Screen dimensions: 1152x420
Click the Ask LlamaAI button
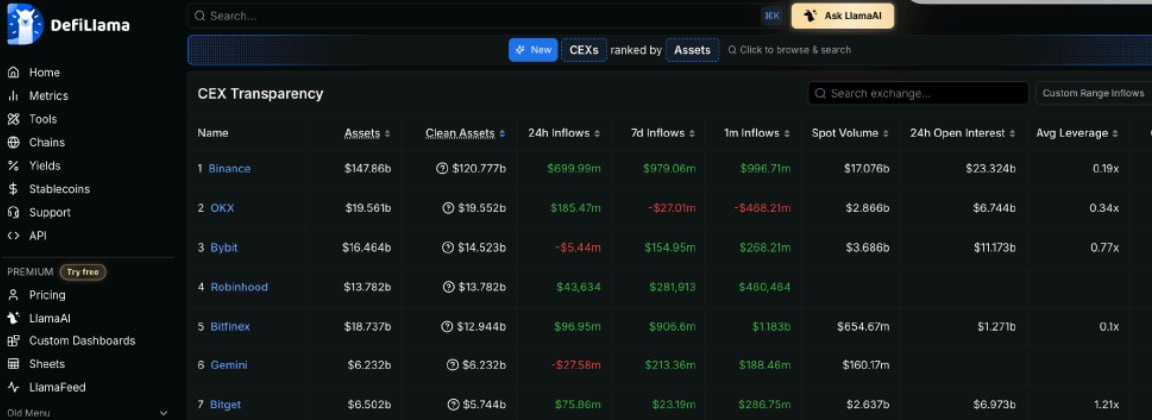coord(842,16)
